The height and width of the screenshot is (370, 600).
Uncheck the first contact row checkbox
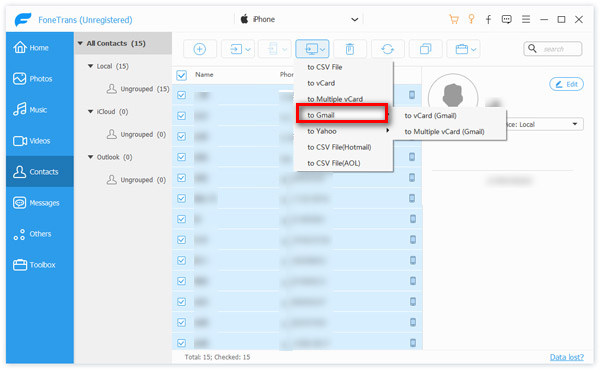(x=181, y=95)
